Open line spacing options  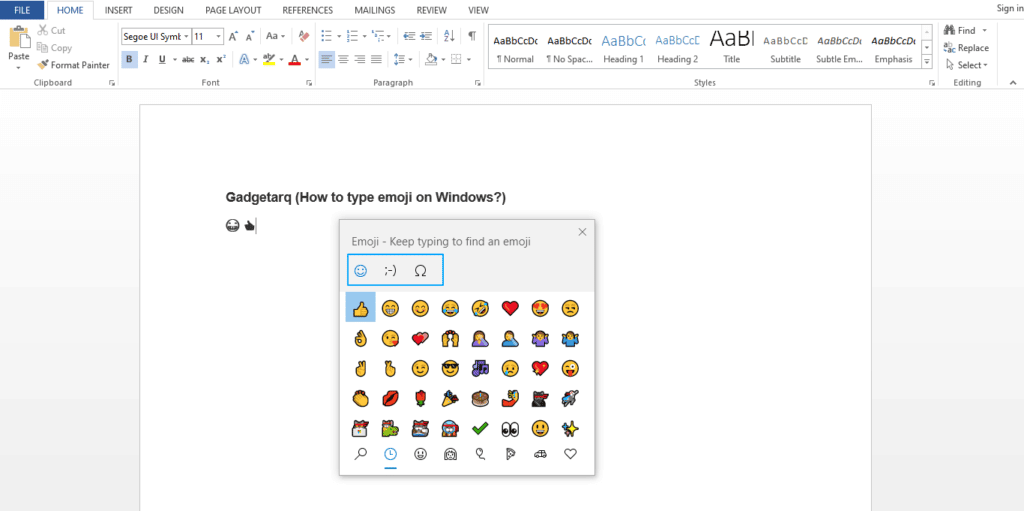coord(403,59)
